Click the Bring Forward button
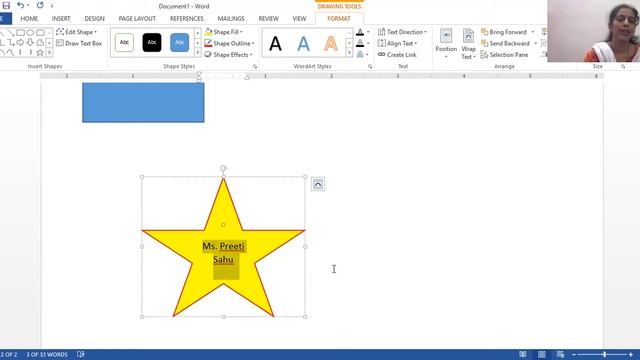Screen dimensions: 640x360 [504, 32]
